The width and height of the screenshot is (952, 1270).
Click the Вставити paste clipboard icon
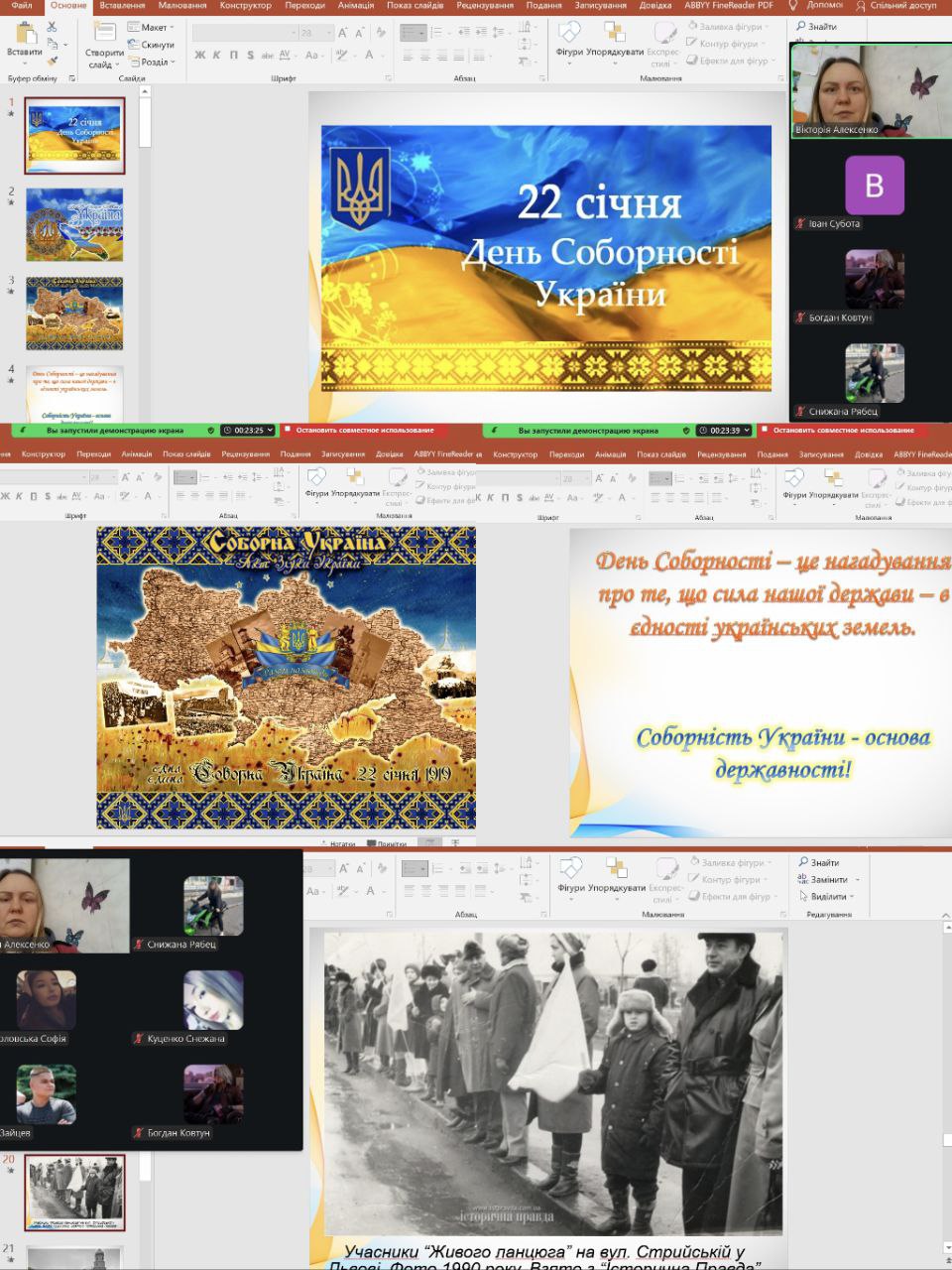pyautogui.click(x=24, y=39)
